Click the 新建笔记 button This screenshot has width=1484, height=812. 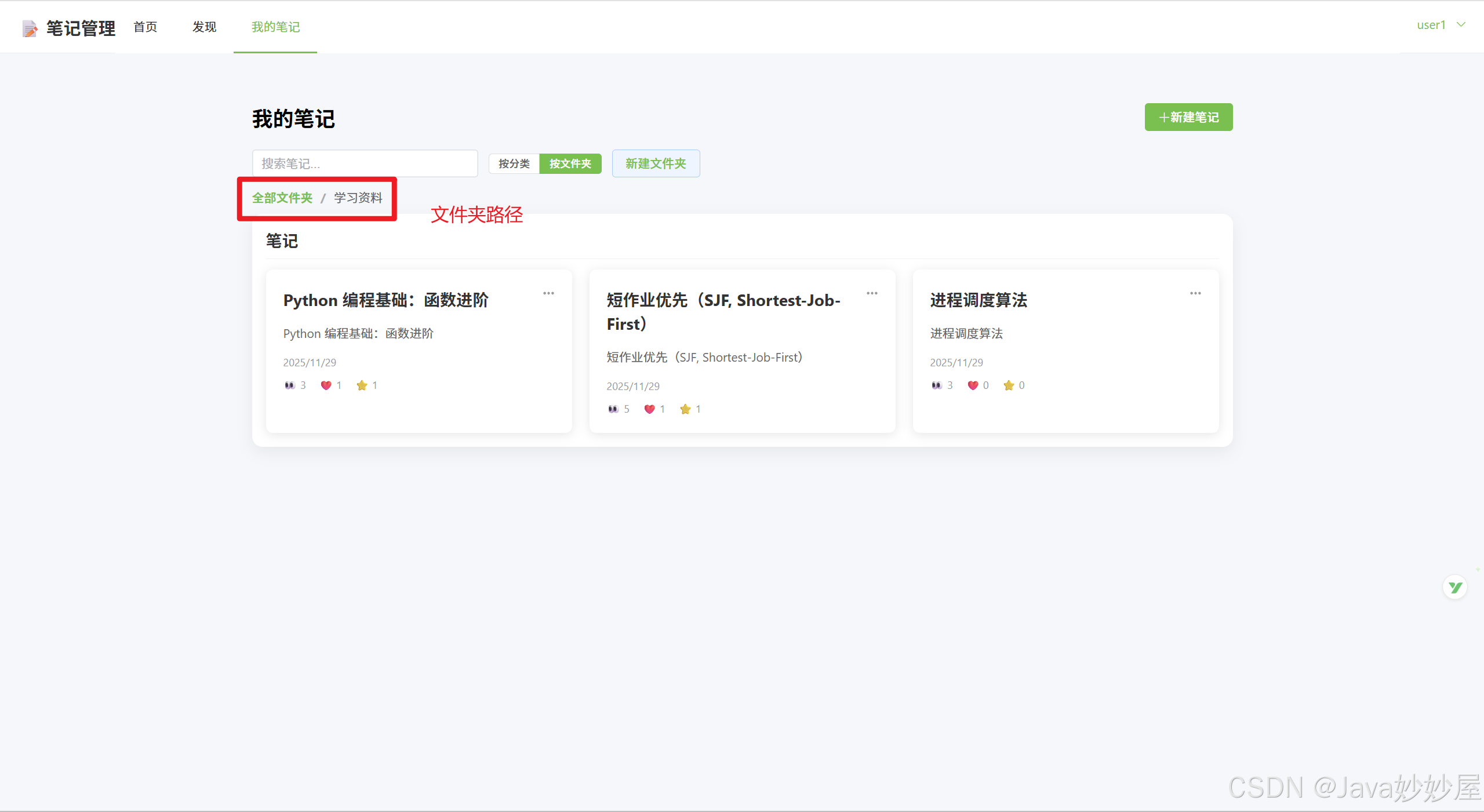click(1188, 117)
